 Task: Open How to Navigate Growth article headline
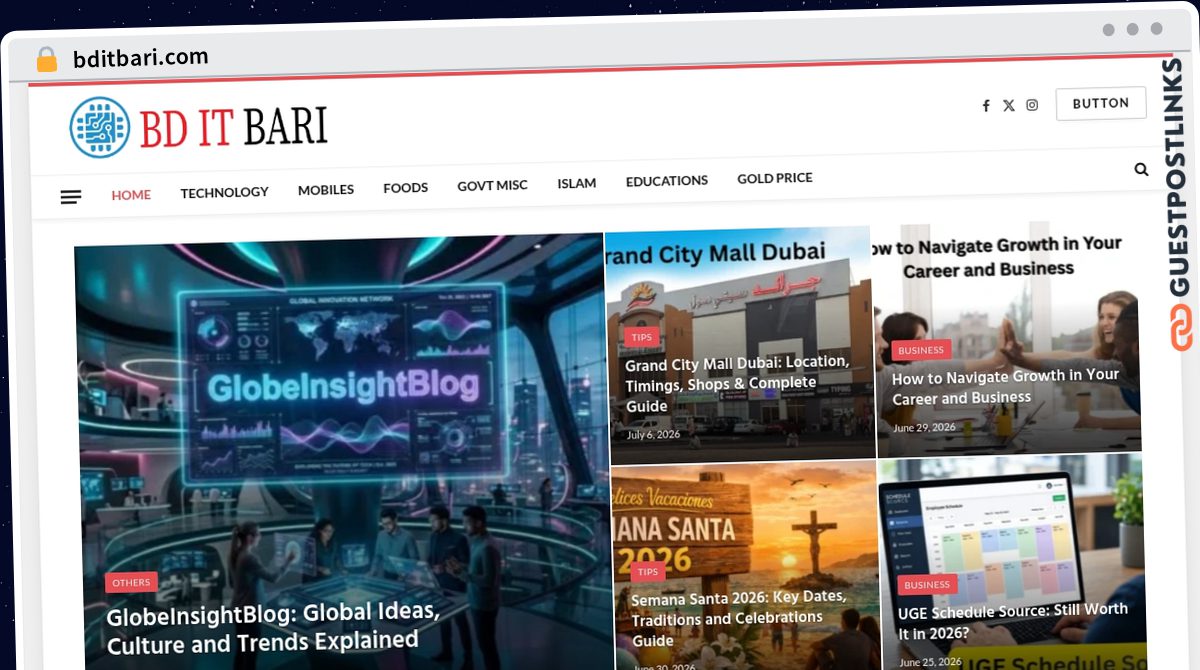[x=1006, y=386]
